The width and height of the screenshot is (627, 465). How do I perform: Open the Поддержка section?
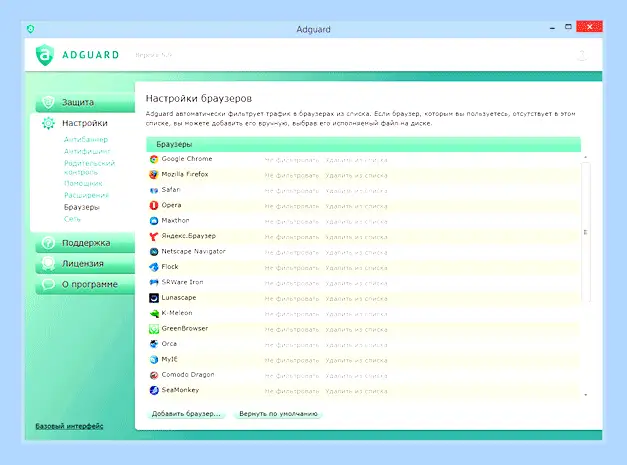85,243
